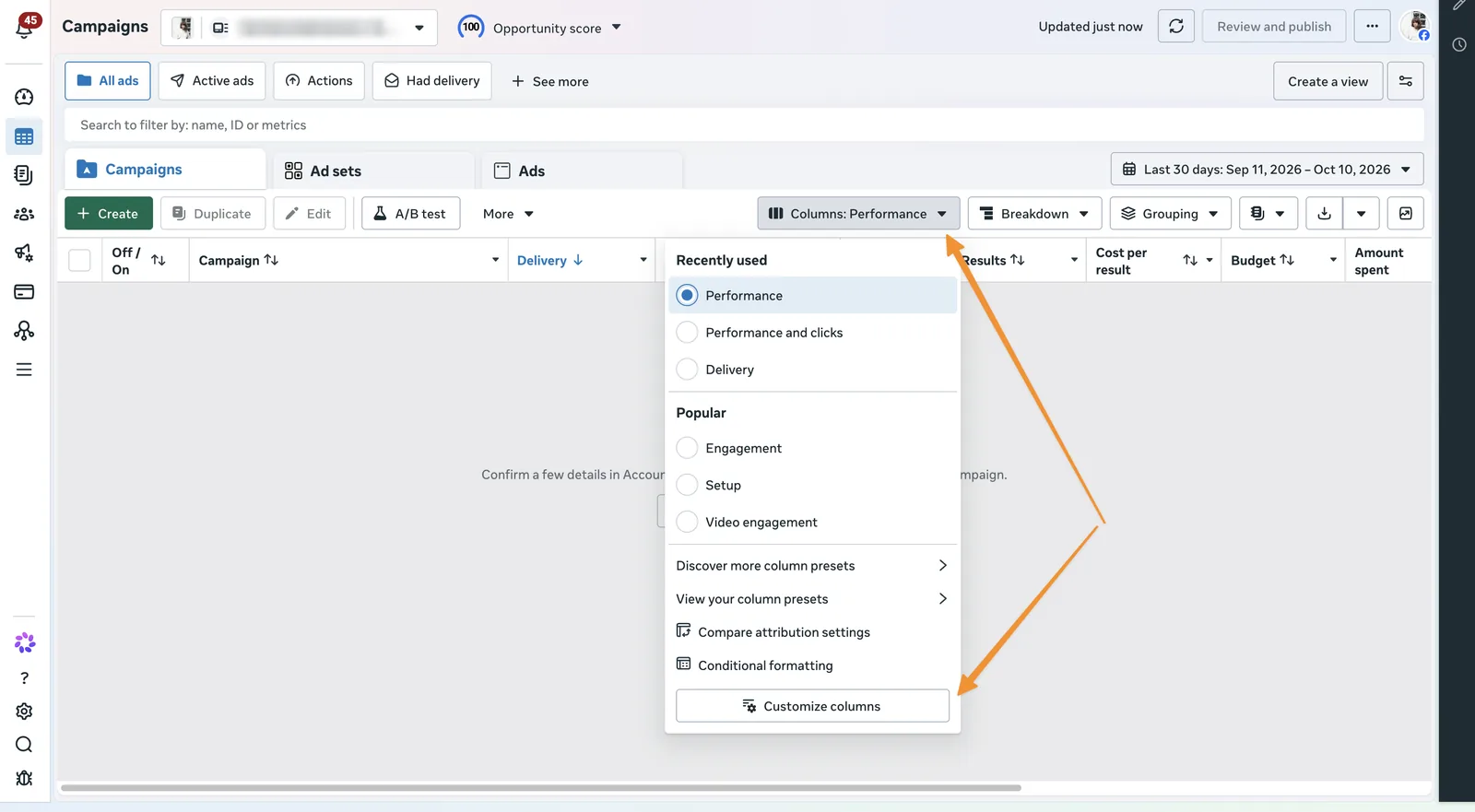Select the Engagement column preset
Image resolution: width=1475 pixels, height=812 pixels.
click(x=812, y=448)
